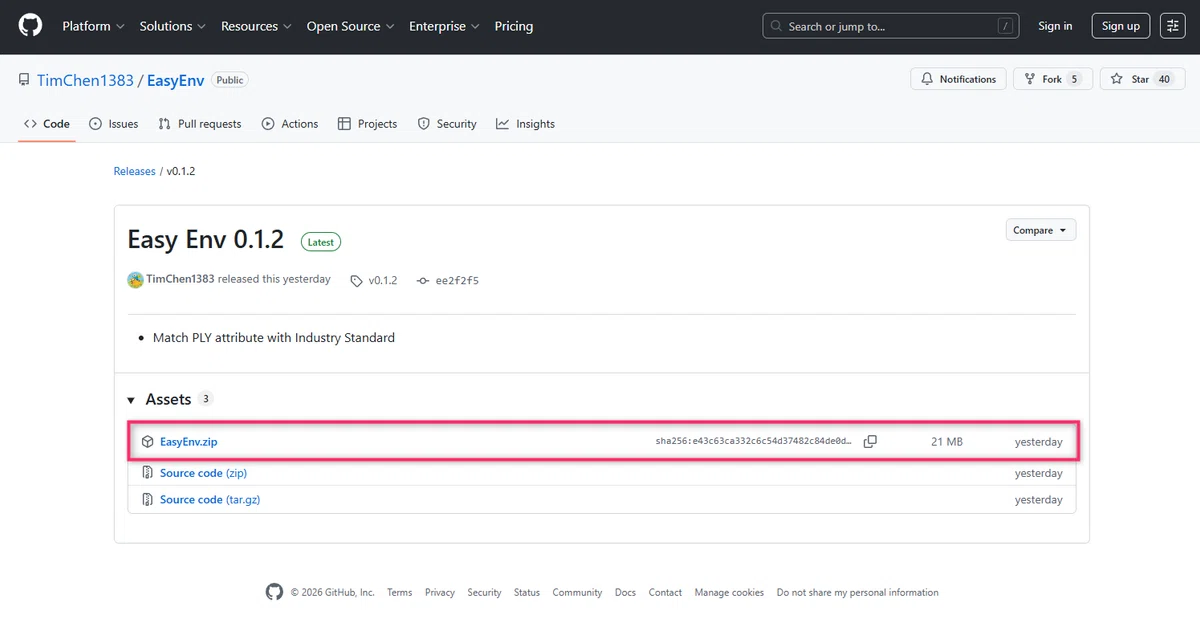Copy the sha256 hash of EasyEnv.zip
1200x619 pixels.
[x=870, y=441]
